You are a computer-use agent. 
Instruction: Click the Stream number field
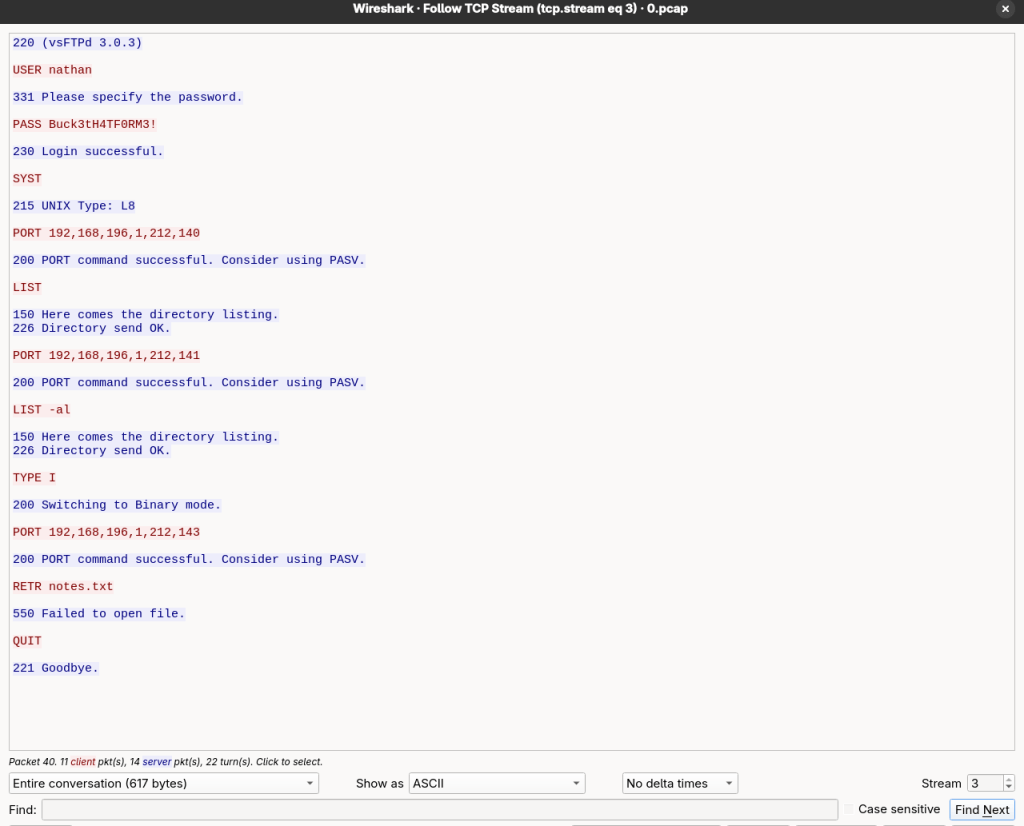[984, 784]
